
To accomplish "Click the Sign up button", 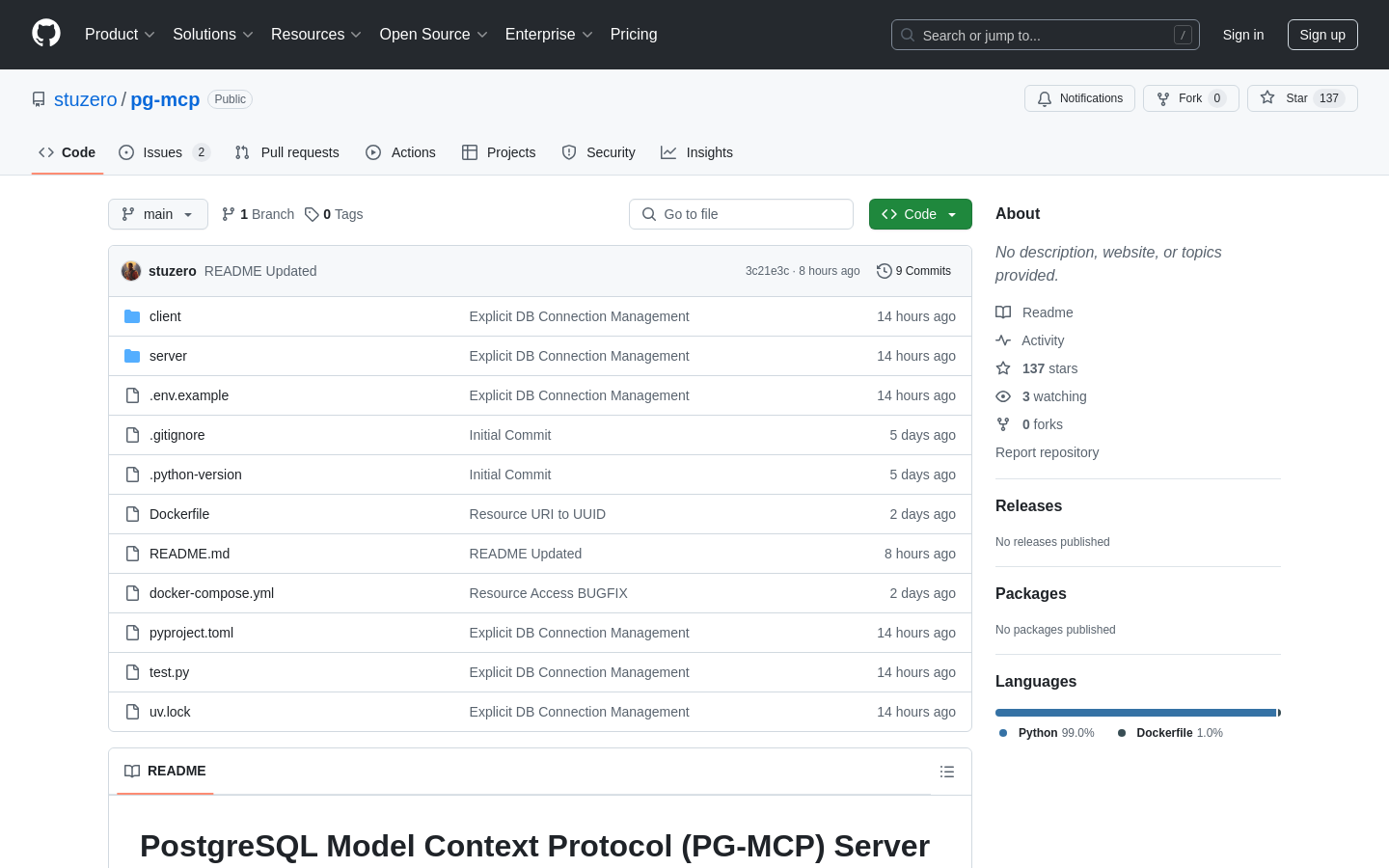I will [x=1321, y=35].
